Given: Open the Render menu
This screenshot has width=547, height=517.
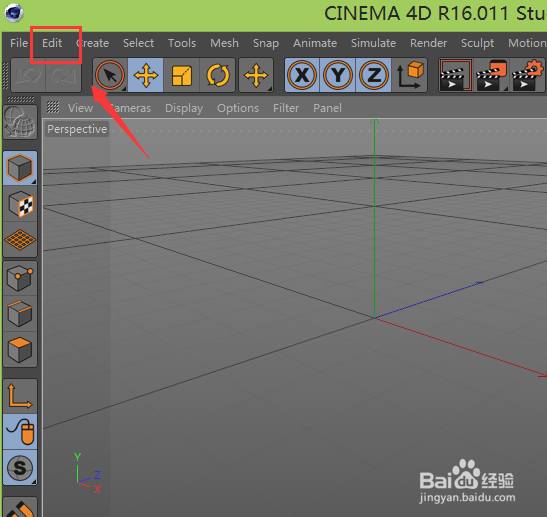Looking at the screenshot, I should pyautogui.click(x=428, y=43).
